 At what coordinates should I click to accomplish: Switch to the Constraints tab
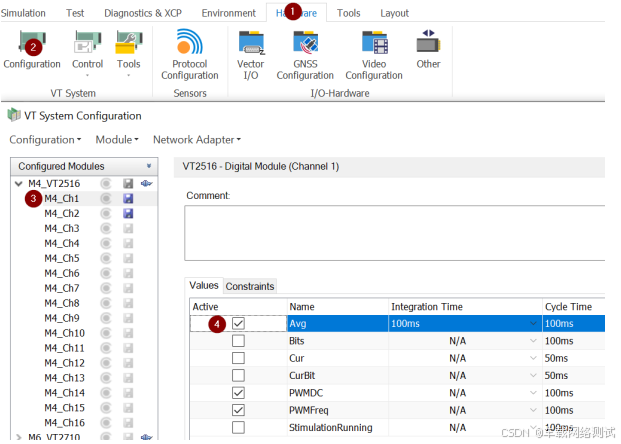click(250, 286)
